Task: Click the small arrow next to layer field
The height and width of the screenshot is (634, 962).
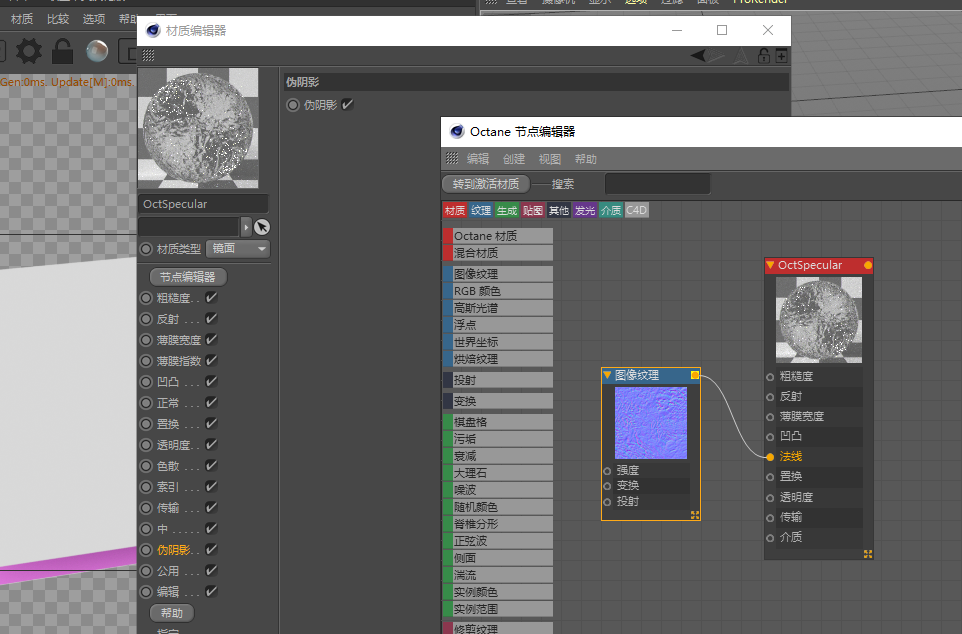Action: point(246,227)
